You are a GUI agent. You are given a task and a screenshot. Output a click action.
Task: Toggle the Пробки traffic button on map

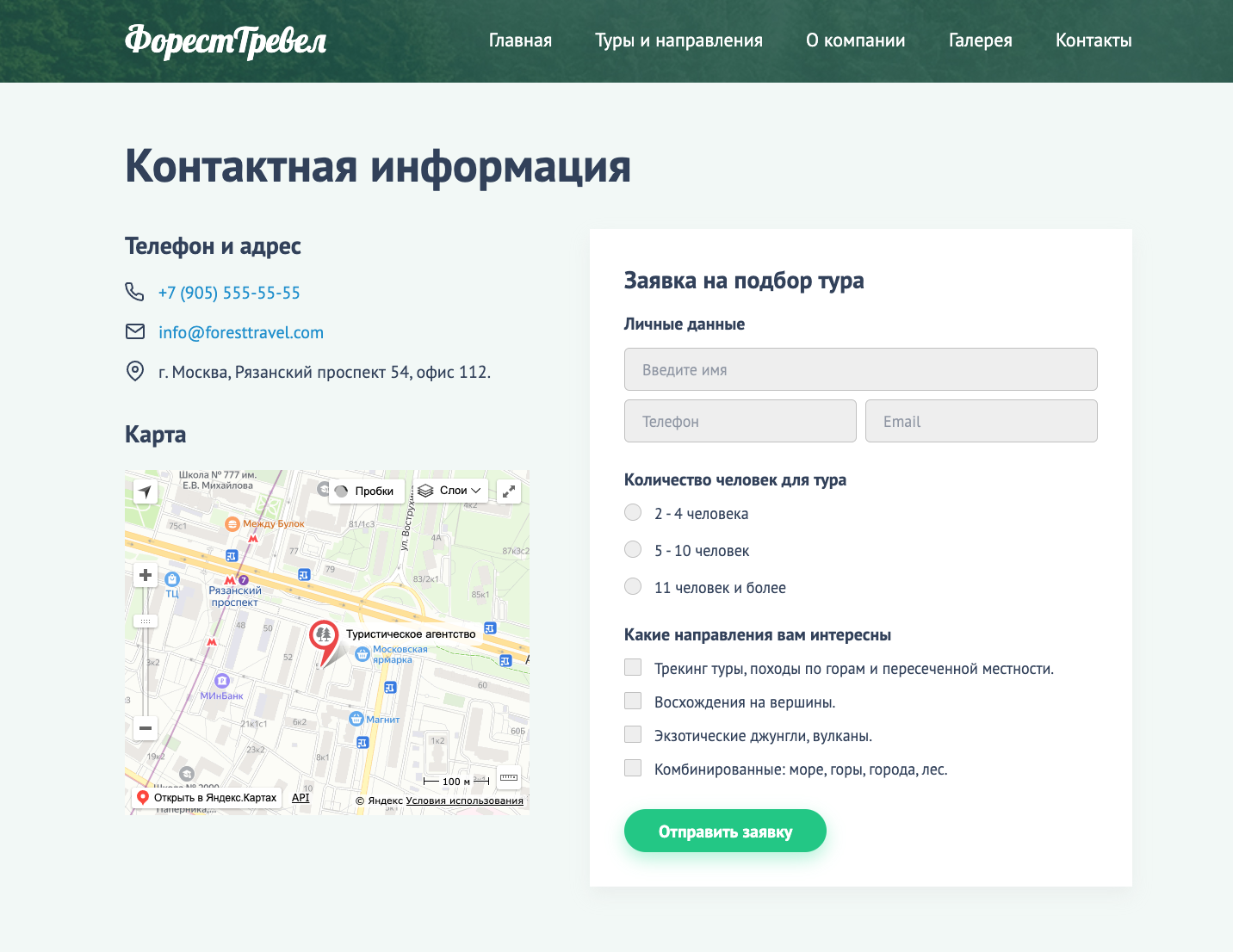[366, 491]
